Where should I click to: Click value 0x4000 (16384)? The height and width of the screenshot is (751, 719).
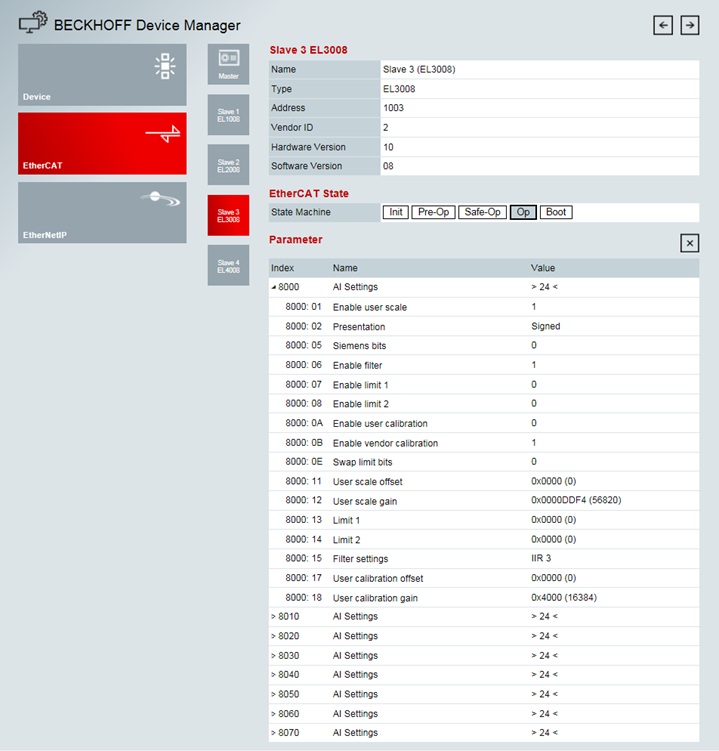coord(564,598)
